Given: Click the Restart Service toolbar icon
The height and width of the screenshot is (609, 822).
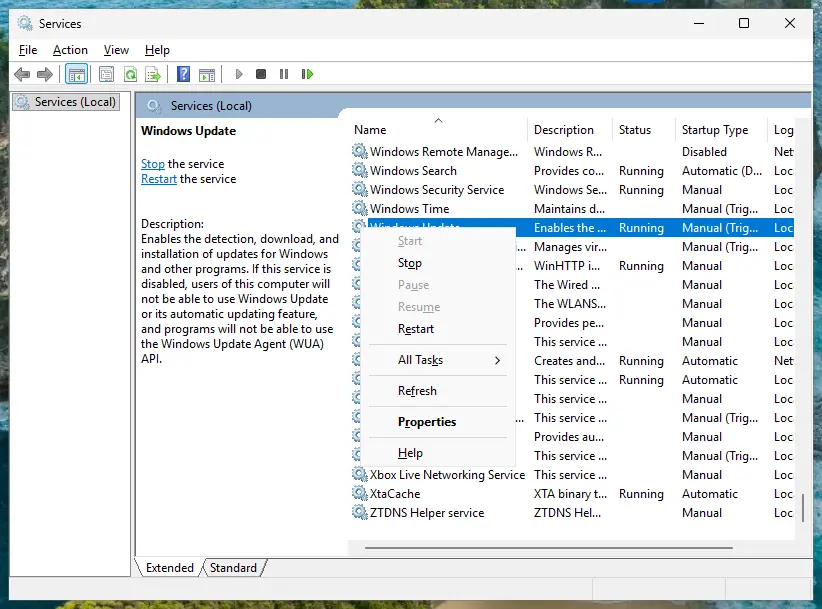Looking at the screenshot, I should pyautogui.click(x=307, y=74).
